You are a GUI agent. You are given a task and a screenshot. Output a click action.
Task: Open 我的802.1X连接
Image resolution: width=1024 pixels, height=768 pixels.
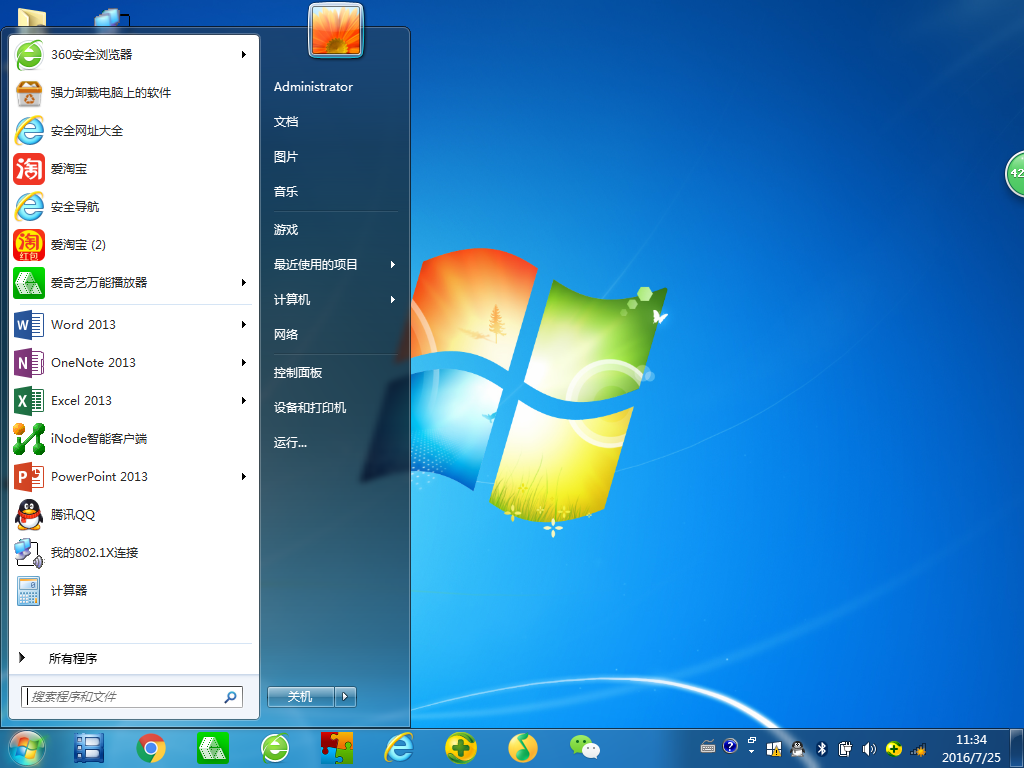133,552
